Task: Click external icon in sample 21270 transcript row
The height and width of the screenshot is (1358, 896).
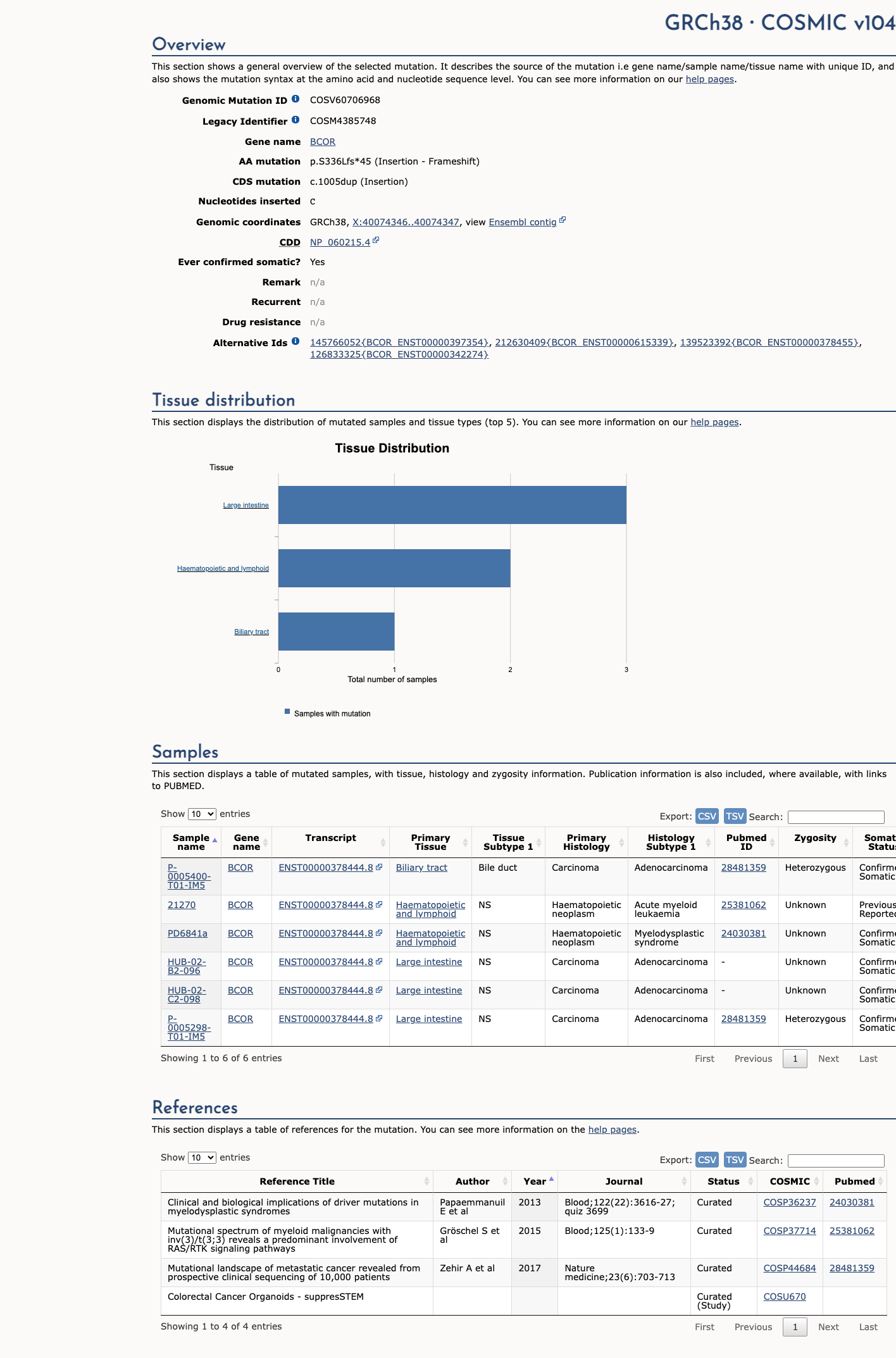Action: [x=379, y=905]
